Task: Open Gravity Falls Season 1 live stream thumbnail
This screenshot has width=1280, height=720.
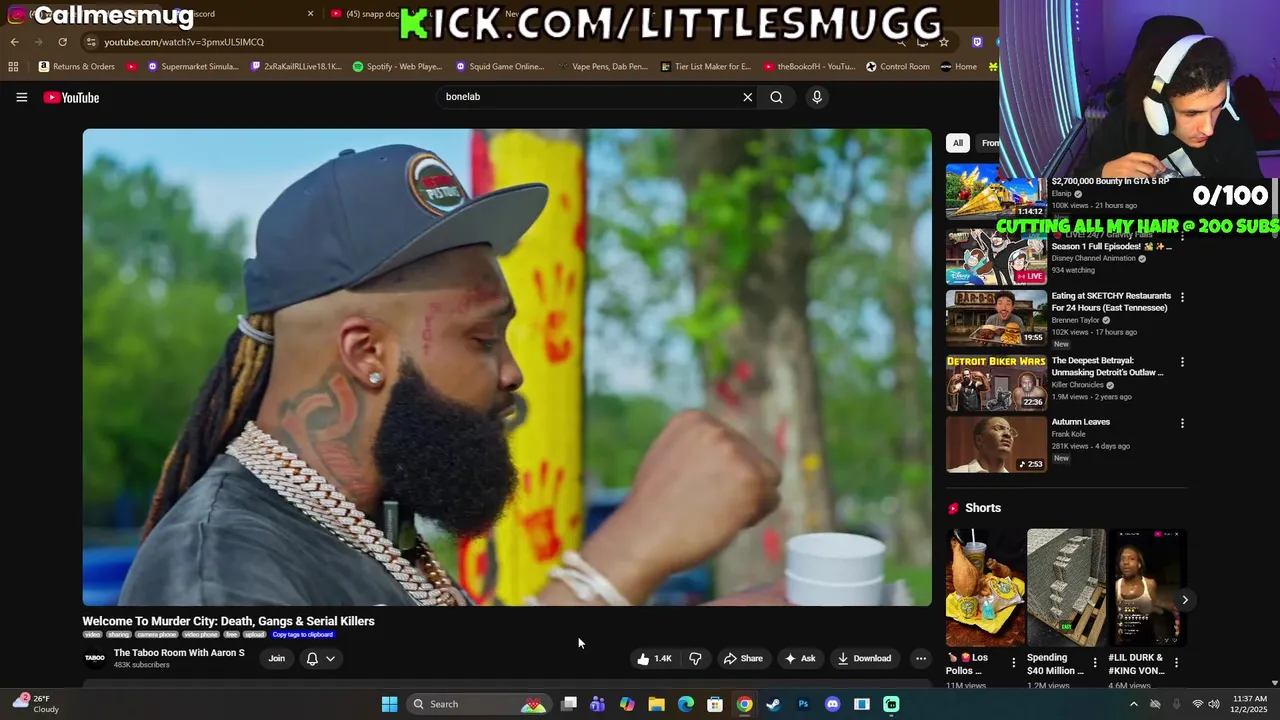Action: point(996,256)
